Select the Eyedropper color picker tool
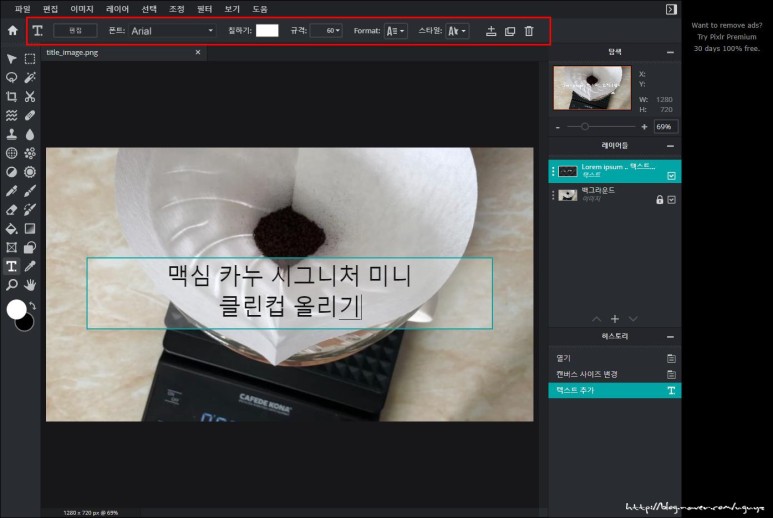This screenshot has height=518, width=773. coord(30,266)
